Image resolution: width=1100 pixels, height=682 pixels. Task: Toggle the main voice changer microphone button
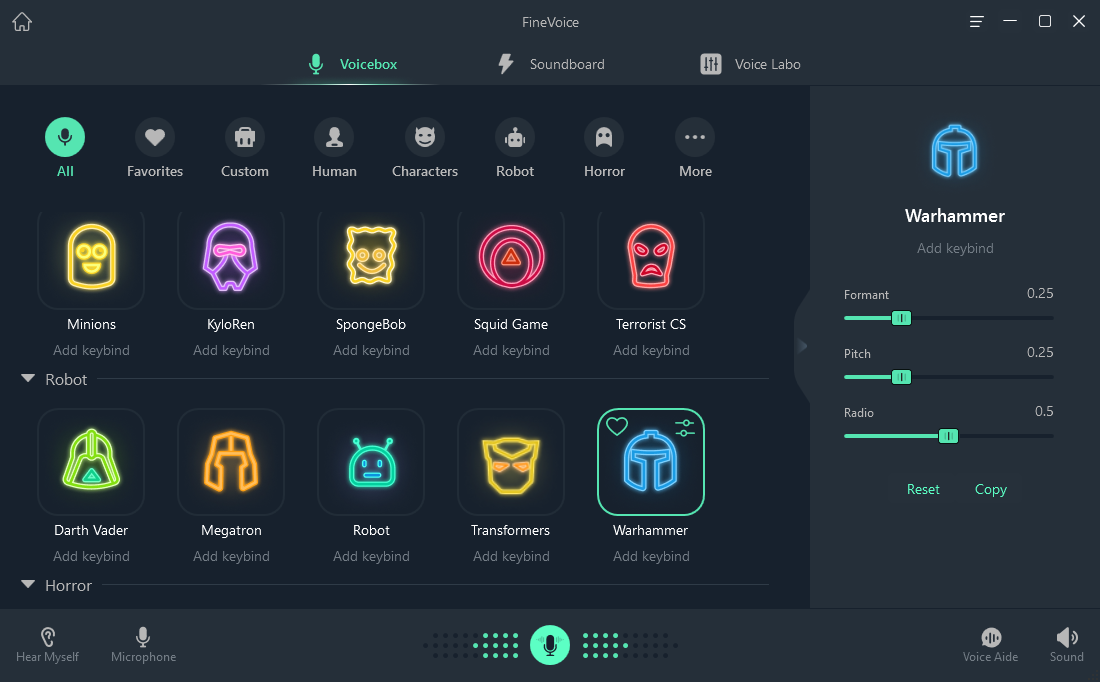550,645
